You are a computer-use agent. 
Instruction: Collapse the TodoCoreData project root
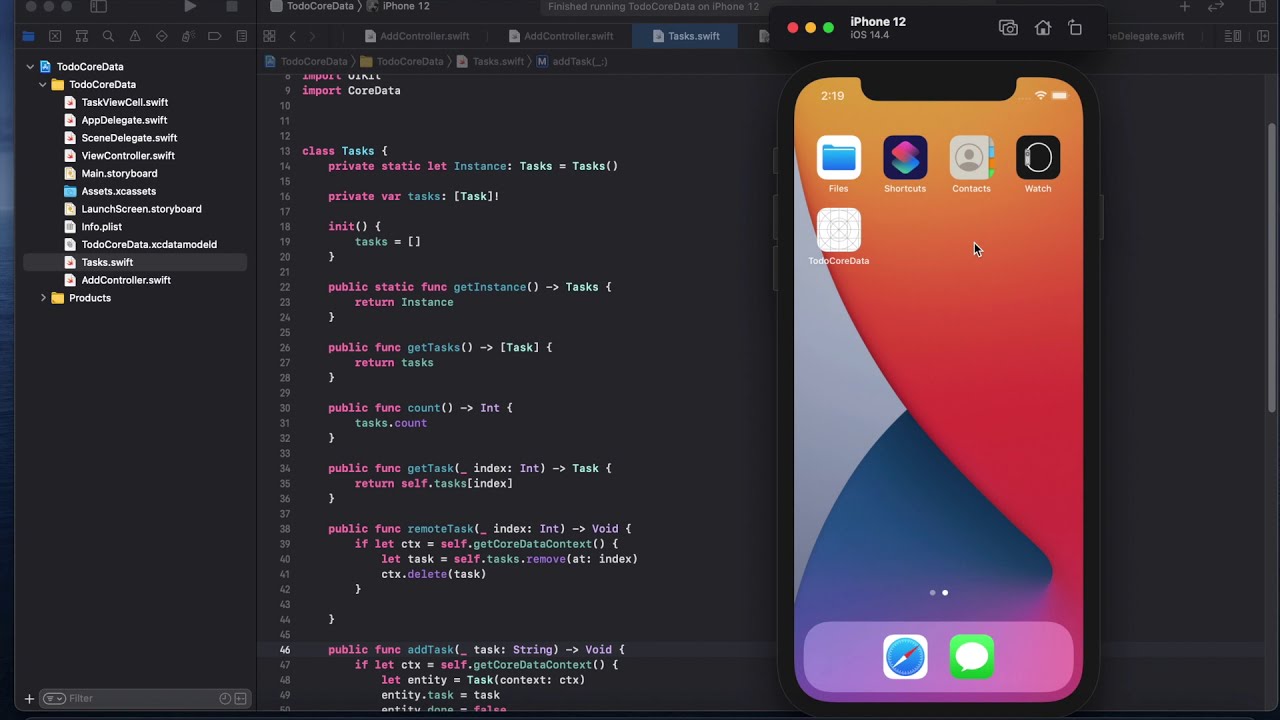(30, 67)
